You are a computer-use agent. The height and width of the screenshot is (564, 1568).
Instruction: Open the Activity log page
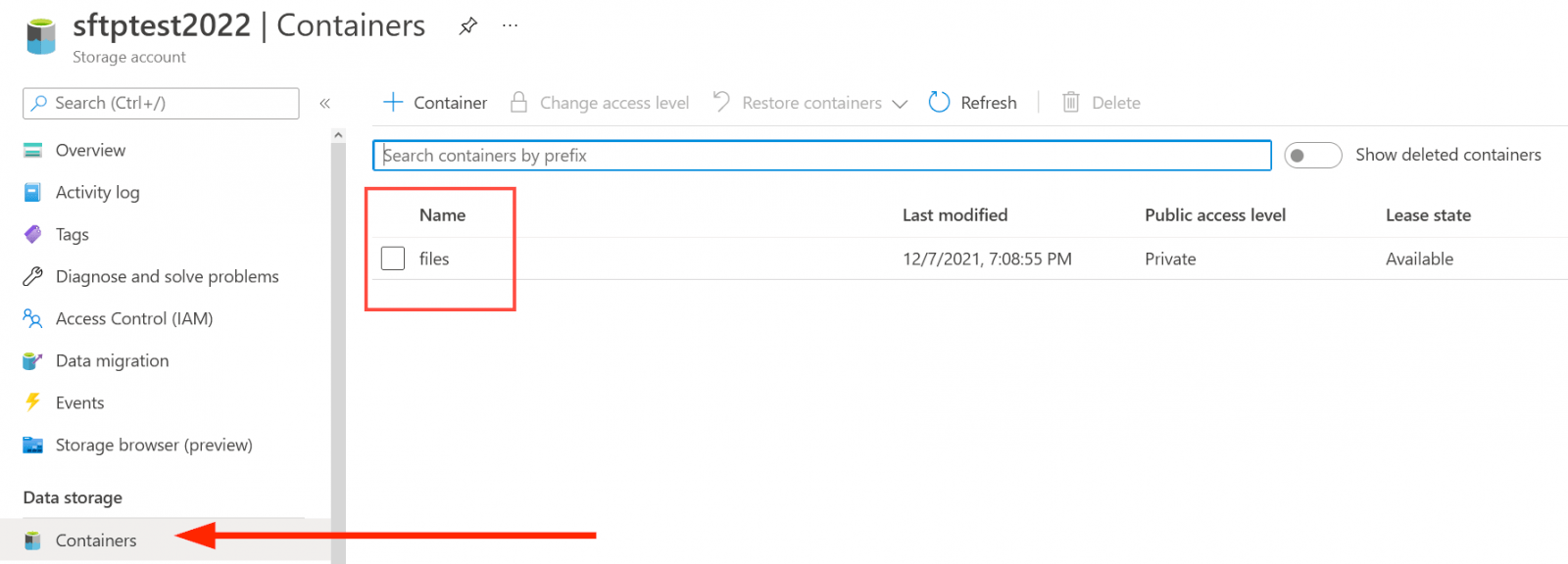point(97,192)
